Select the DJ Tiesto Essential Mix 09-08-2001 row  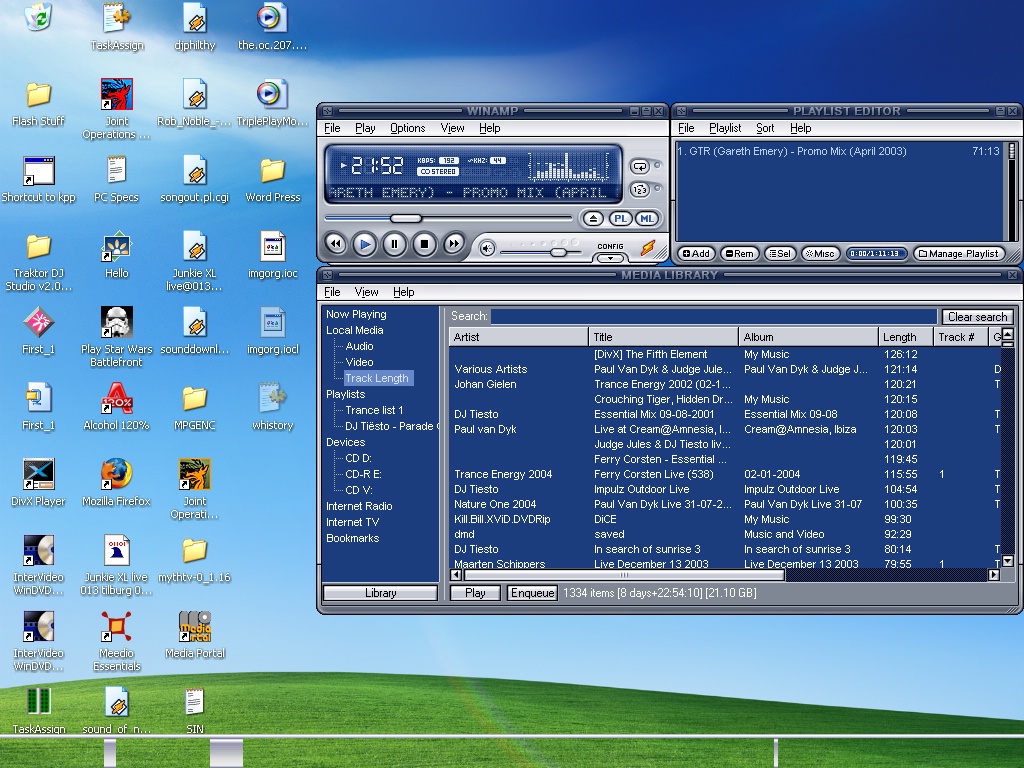tap(725, 414)
